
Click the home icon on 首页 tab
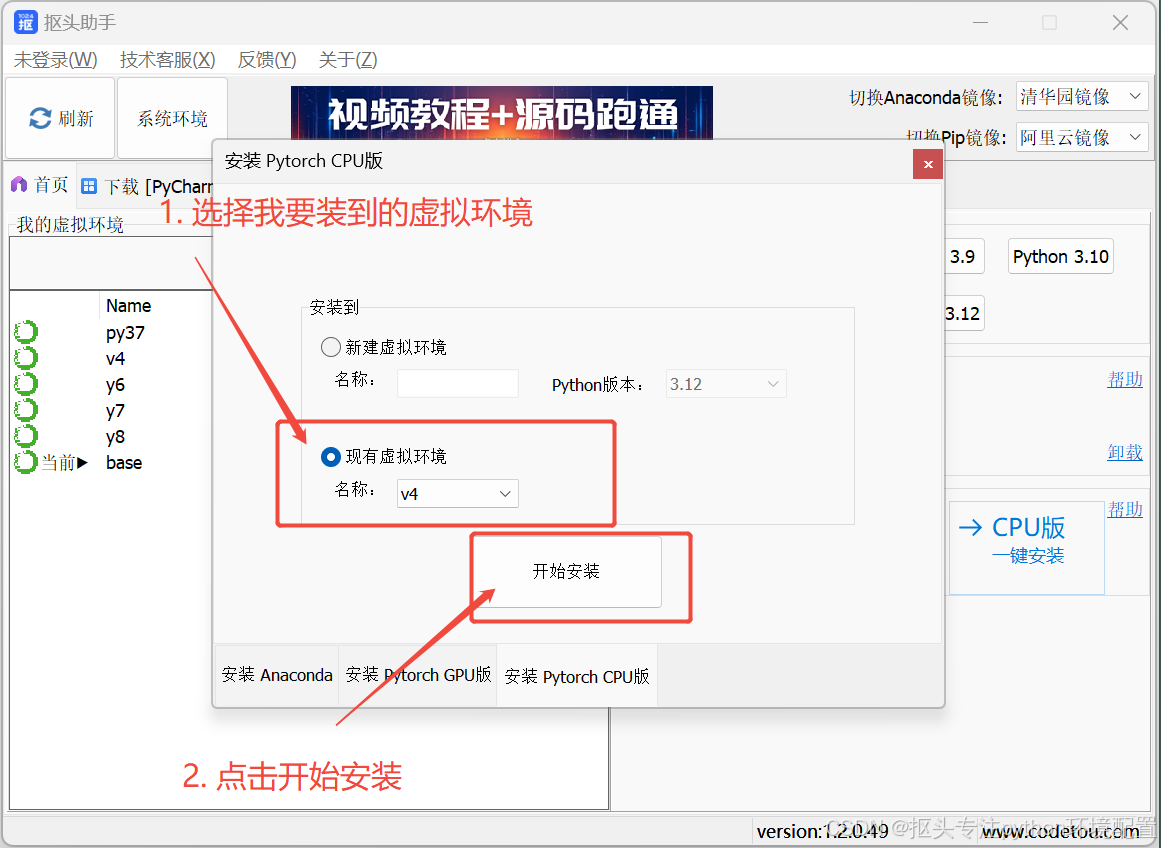(x=21, y=184)
